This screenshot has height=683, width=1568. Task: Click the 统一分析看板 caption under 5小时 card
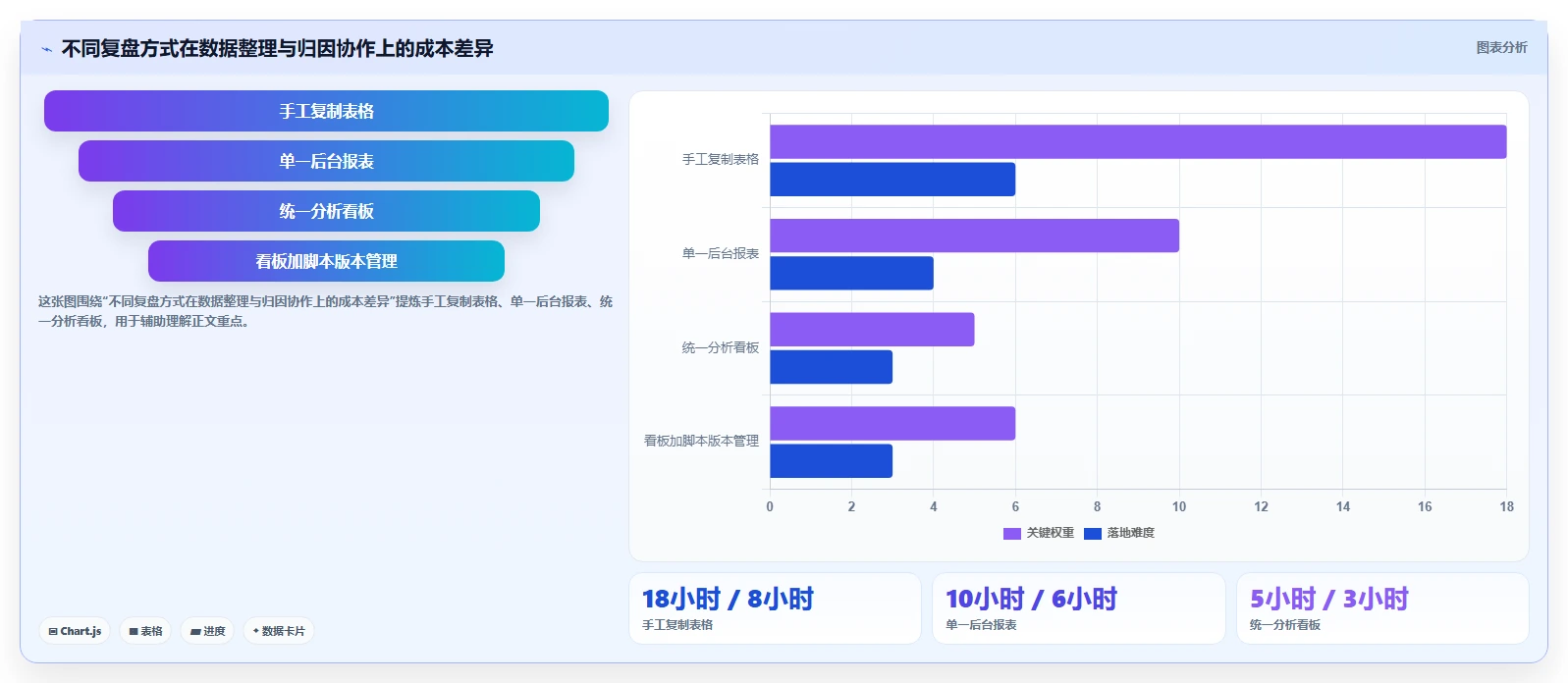(x=1285, y=625)
